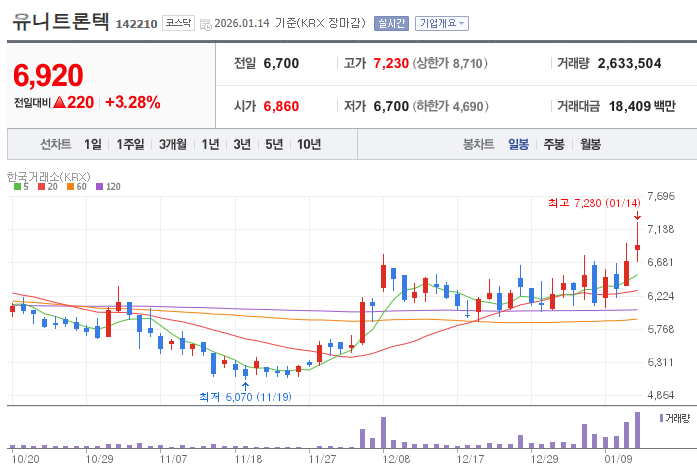This screenshot has height=472, width=697.
Task: Click the 01/09 date axis label
Action: point(618,459)
